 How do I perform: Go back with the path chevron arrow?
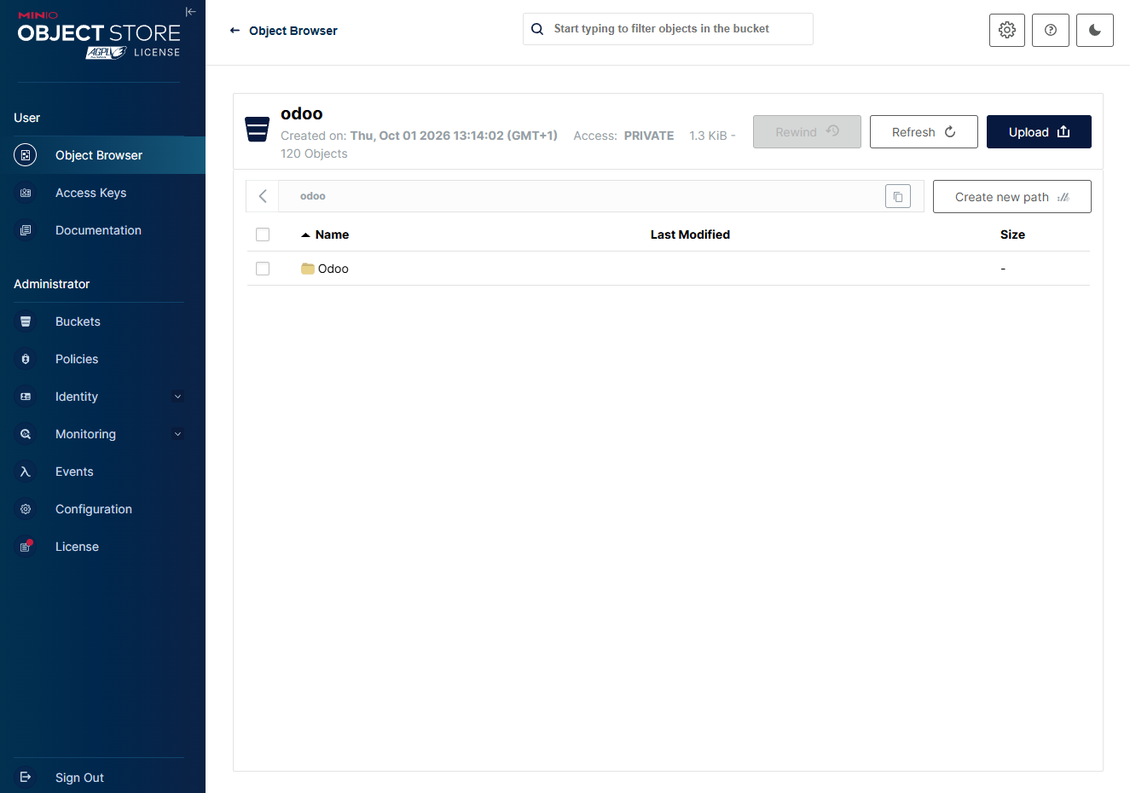pos(262,196)
